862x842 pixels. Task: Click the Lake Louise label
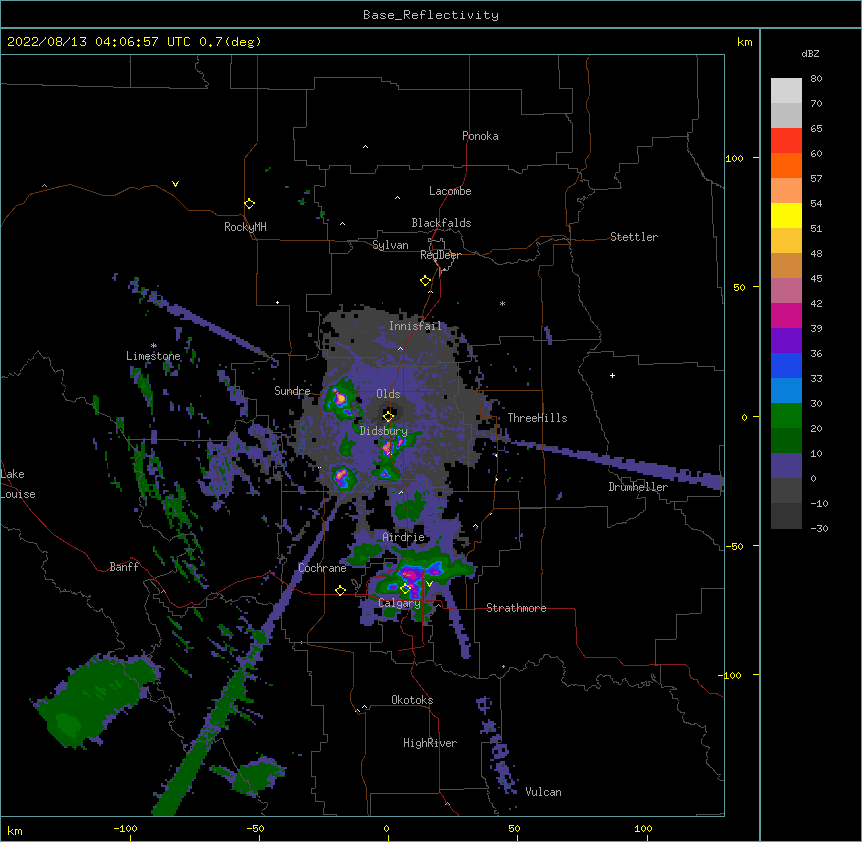tap(18, 484)
